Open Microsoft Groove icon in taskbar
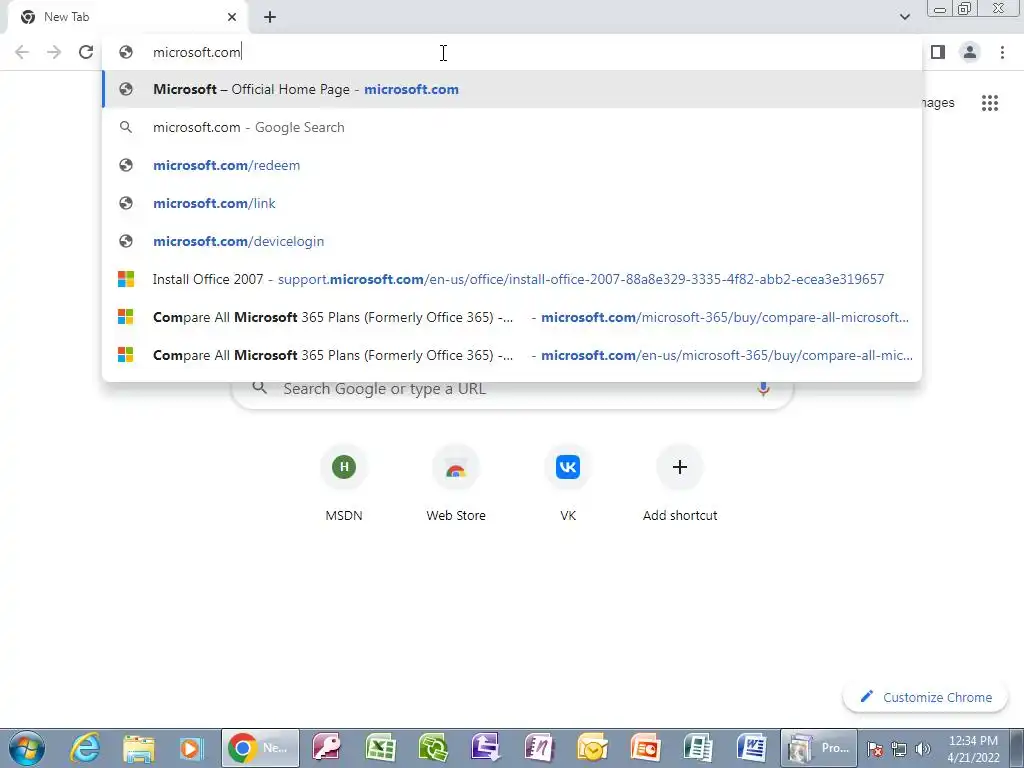1024x768 pixels. pyautogui.click(x=433, y=748)
